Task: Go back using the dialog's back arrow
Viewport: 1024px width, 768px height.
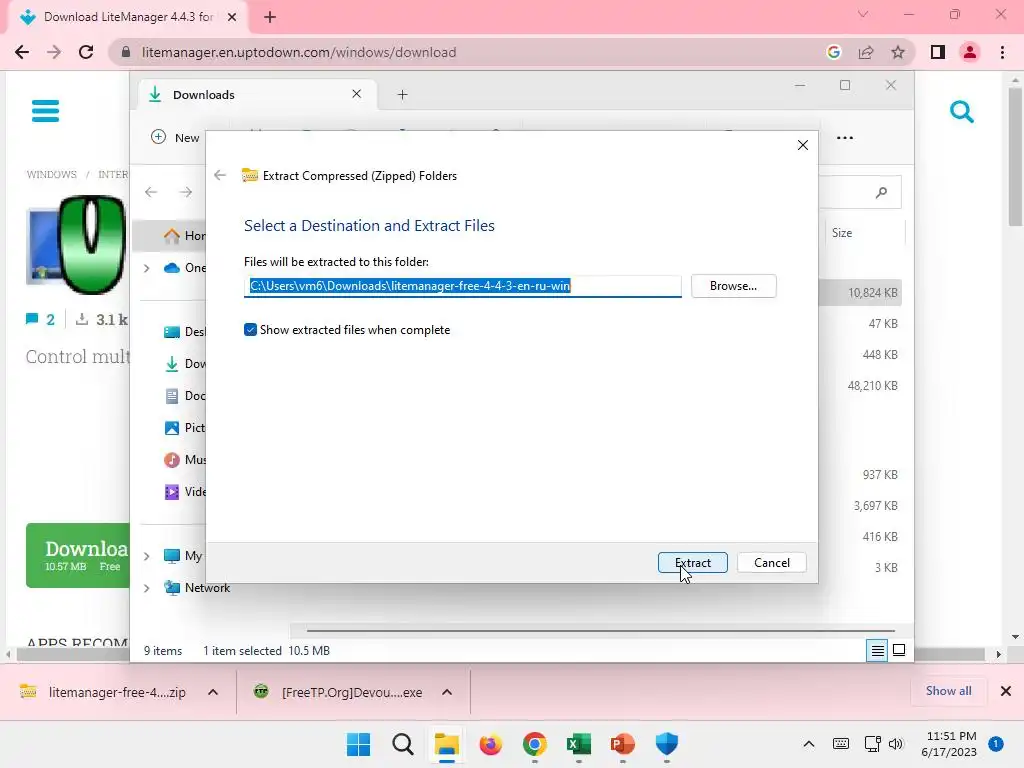Action: [220, 175]
